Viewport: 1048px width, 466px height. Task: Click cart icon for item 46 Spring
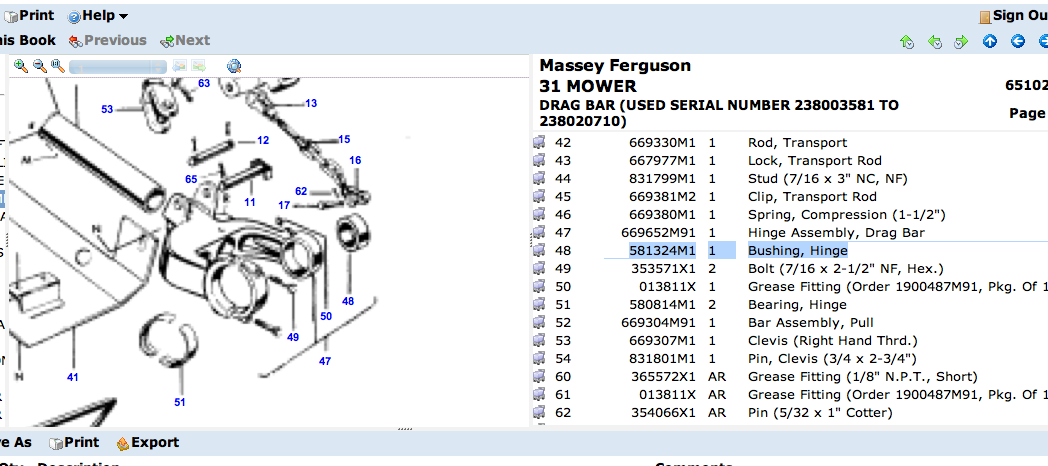[539, 215]
